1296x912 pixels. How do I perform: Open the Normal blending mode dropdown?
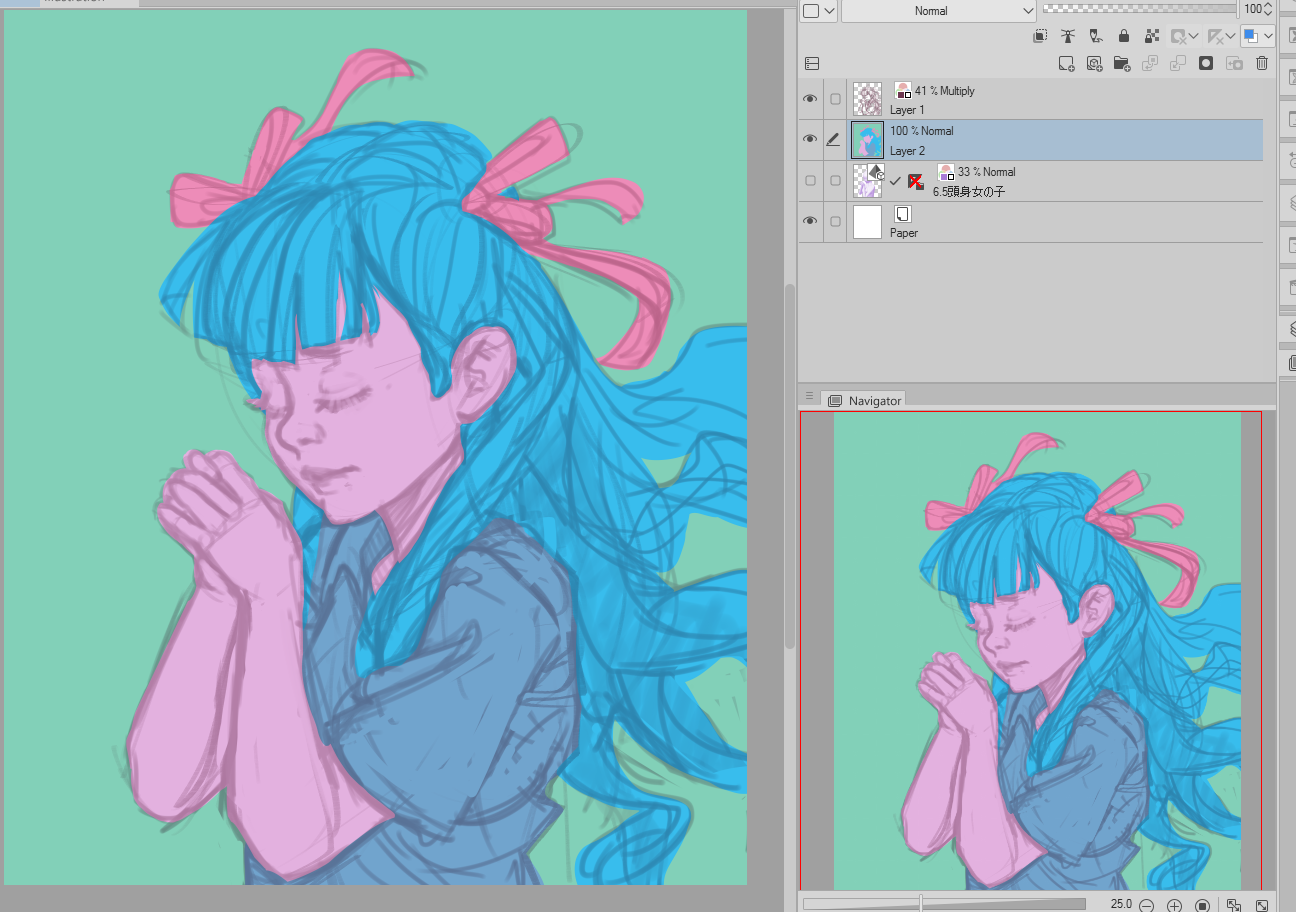pyautogui.click(x=939, y=10)
